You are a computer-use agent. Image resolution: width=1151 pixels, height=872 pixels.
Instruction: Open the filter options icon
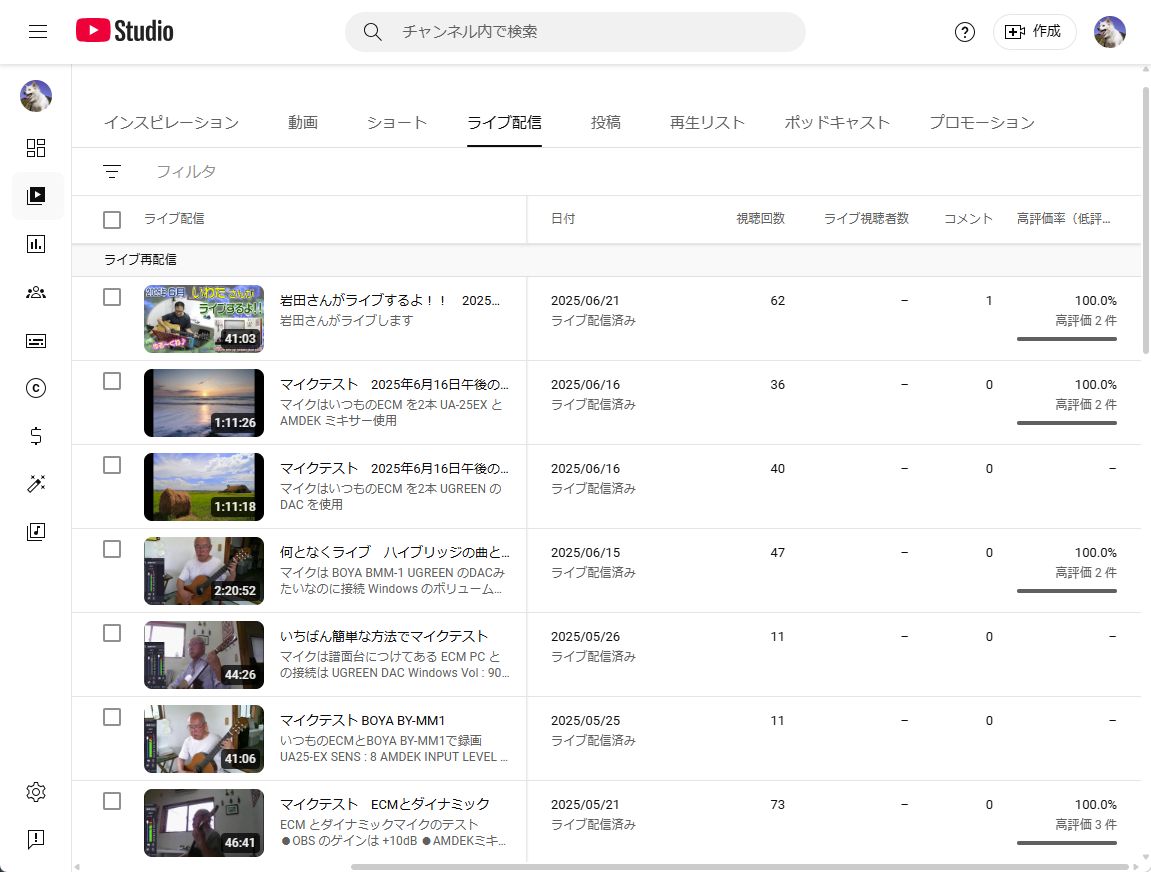(x=112, y=172)
